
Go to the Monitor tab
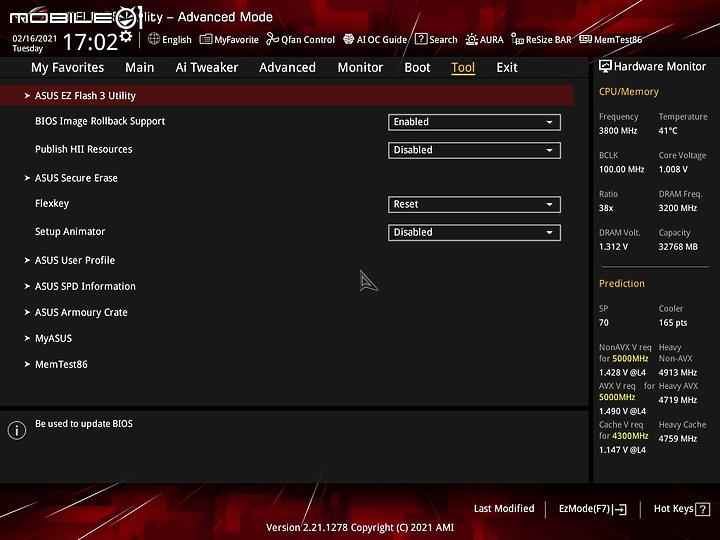click(360, 68)
